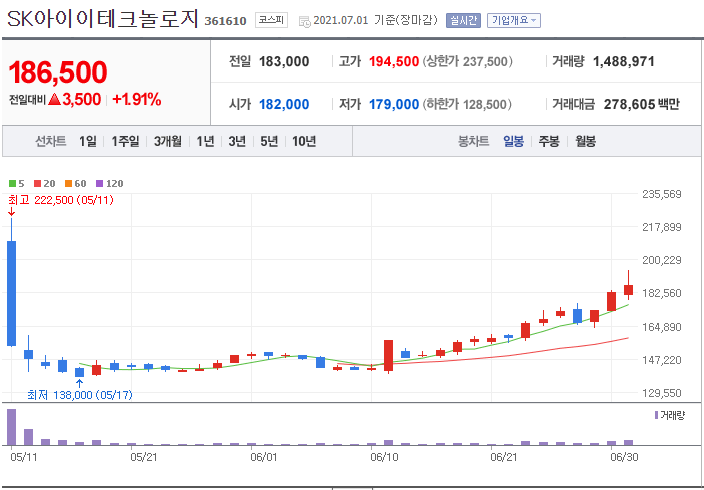Click the +1.91% change value
Screen dimensions: 704x490
pyautogui.click(x=136, y=100)
